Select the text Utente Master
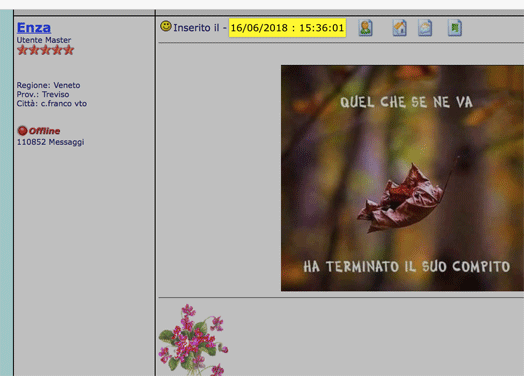 click(x=44, y=40)
